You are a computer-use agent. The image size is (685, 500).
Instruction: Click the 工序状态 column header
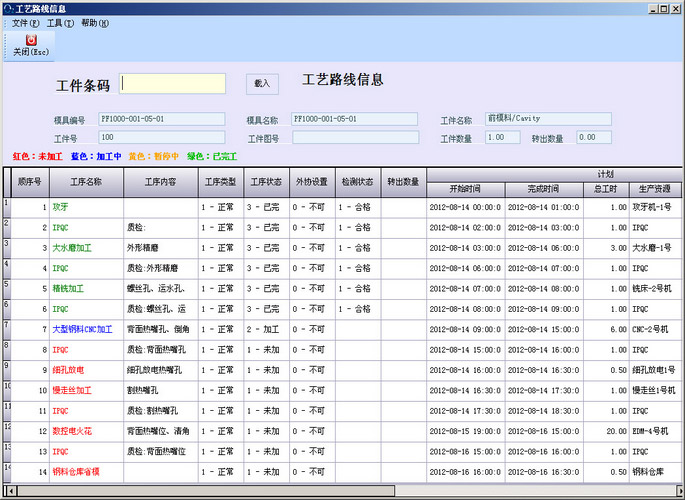pos(265,182)
